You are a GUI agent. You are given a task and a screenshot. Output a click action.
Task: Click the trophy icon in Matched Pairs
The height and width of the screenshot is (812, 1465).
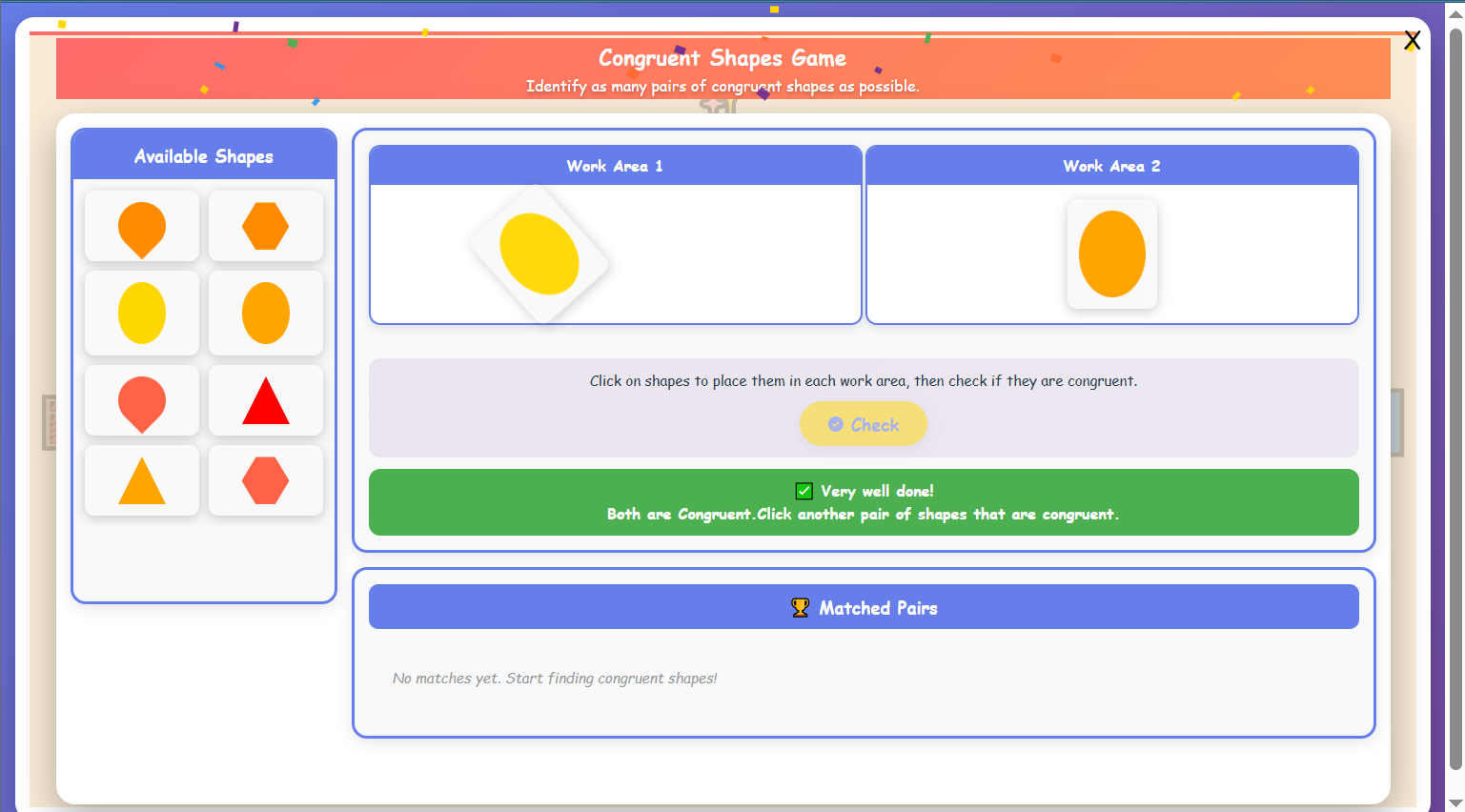(x=799, y=605)
